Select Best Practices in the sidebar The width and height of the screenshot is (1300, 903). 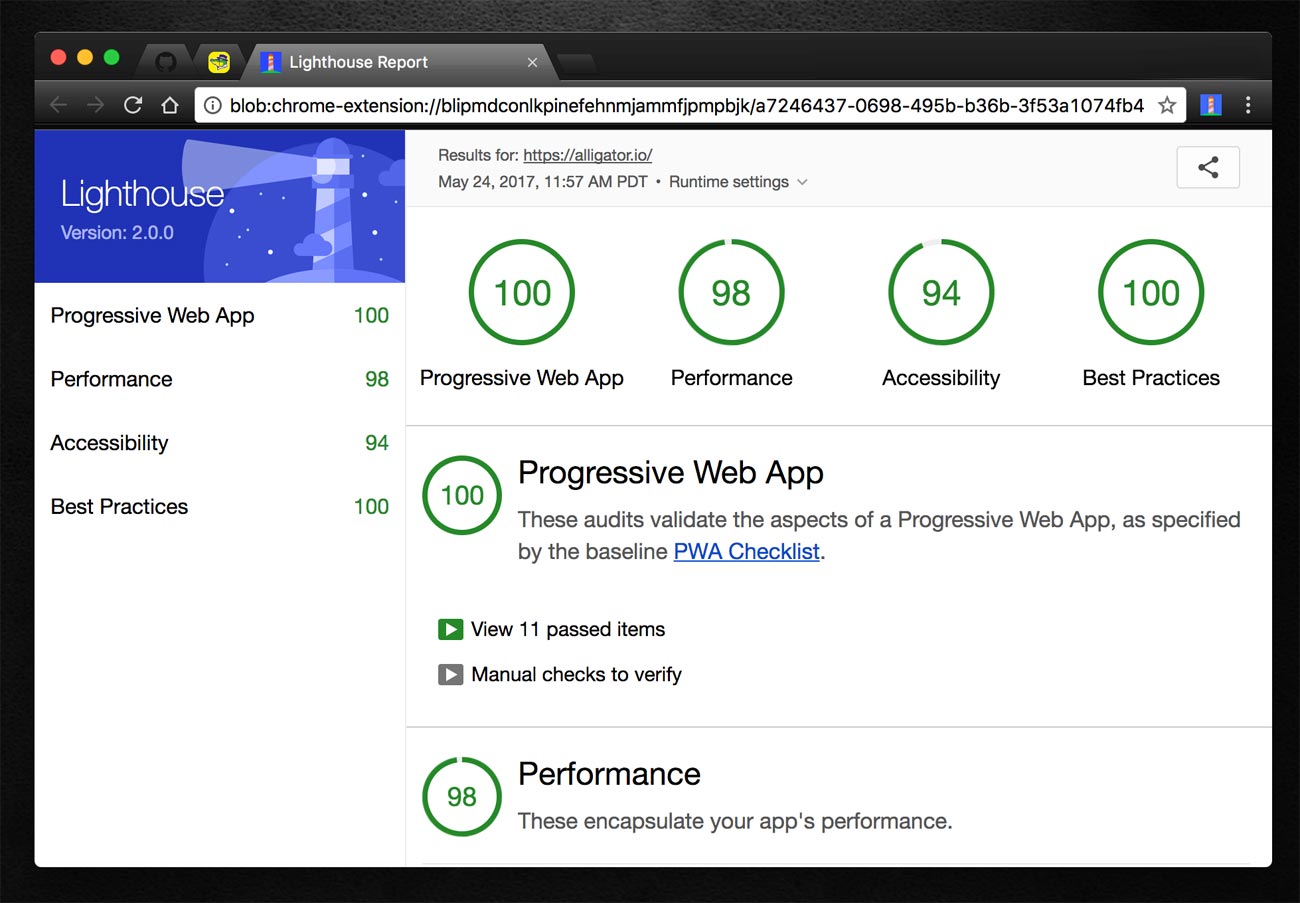(220, 506)
